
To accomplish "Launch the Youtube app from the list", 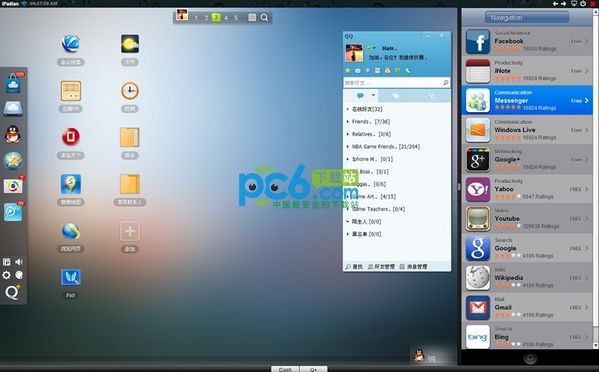I will point(527,219).
